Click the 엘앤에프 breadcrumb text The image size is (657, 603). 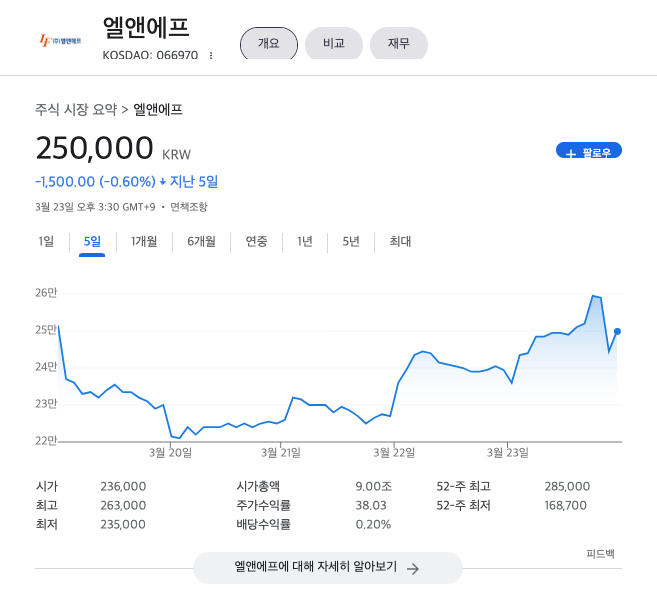pyautogui.click(x=158, y=110)
